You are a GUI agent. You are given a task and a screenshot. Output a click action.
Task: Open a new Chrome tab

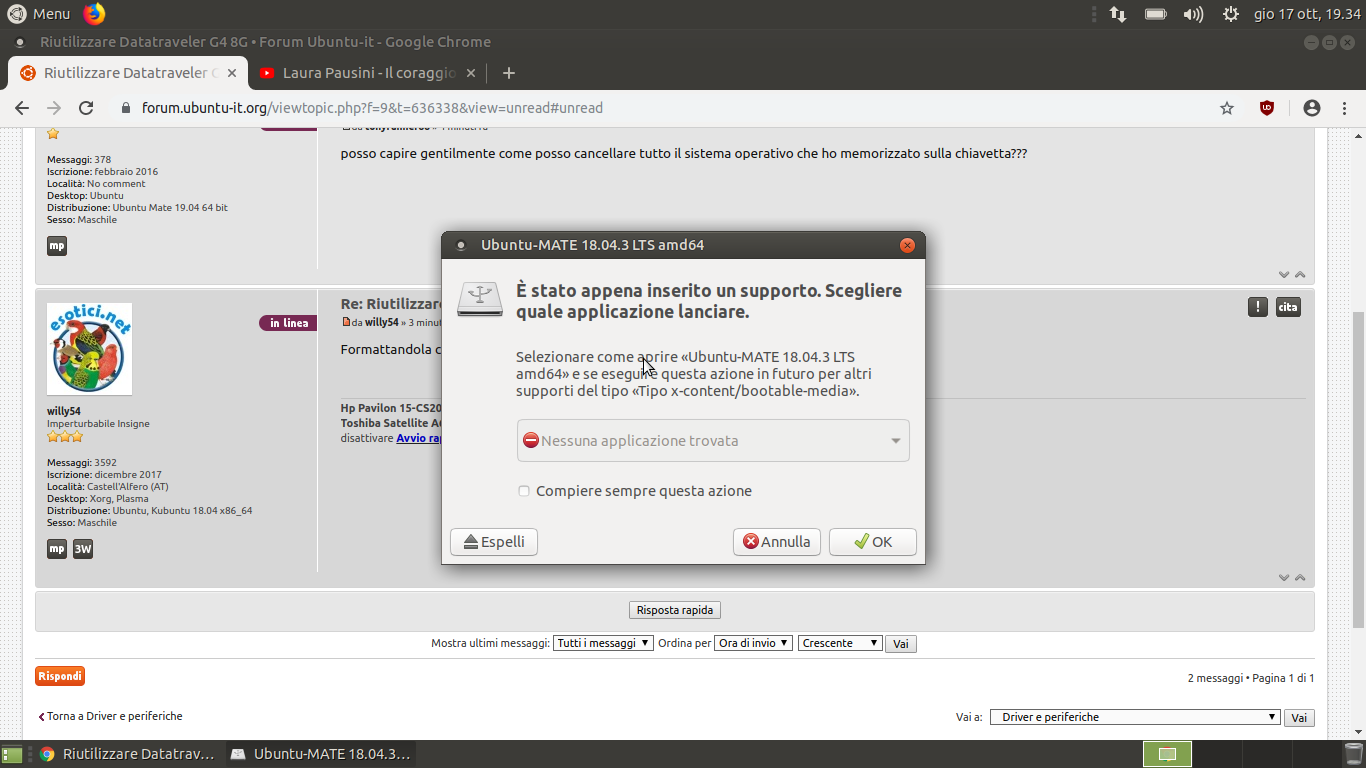(508, 73)
